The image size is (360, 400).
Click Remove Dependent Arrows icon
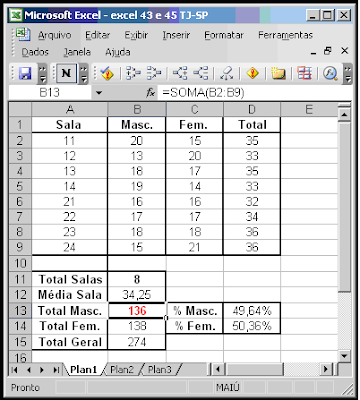click(x=201, y=73)
